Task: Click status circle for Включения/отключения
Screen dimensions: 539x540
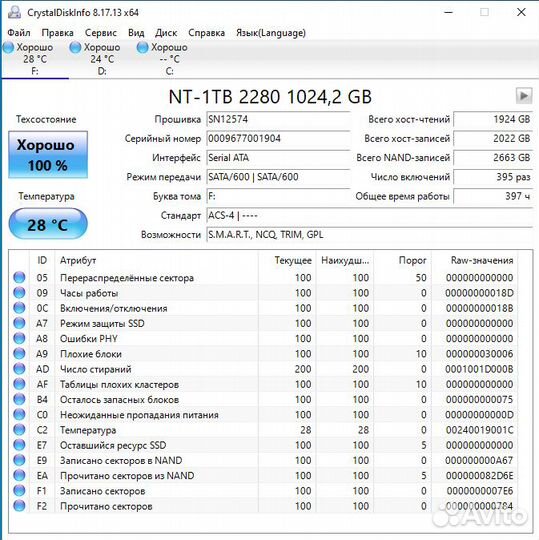Action: [19, 308]
